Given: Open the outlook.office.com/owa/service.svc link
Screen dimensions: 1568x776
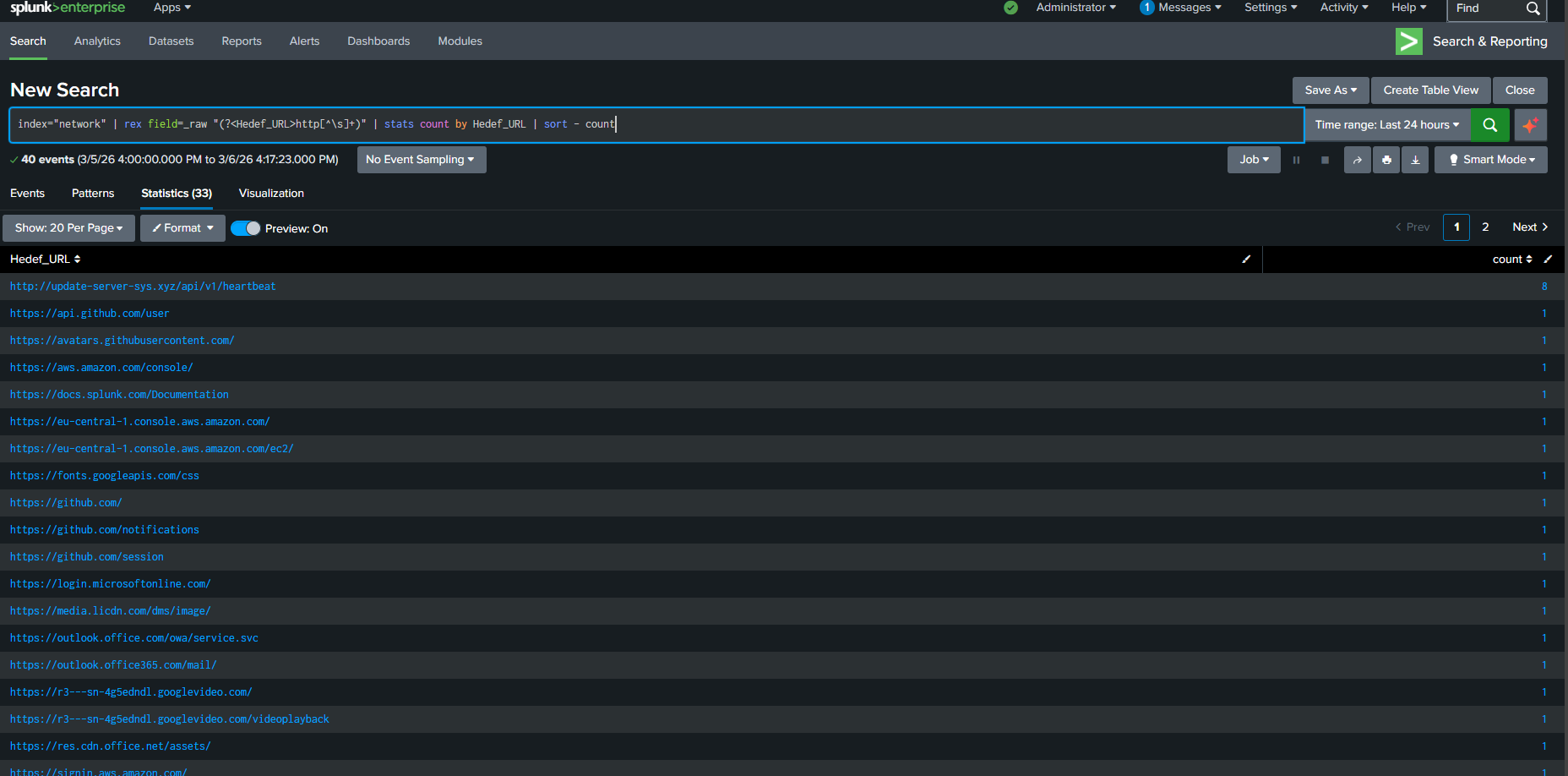Looking at the screenshot, I should pyautogui.click(x=134, y=638).
